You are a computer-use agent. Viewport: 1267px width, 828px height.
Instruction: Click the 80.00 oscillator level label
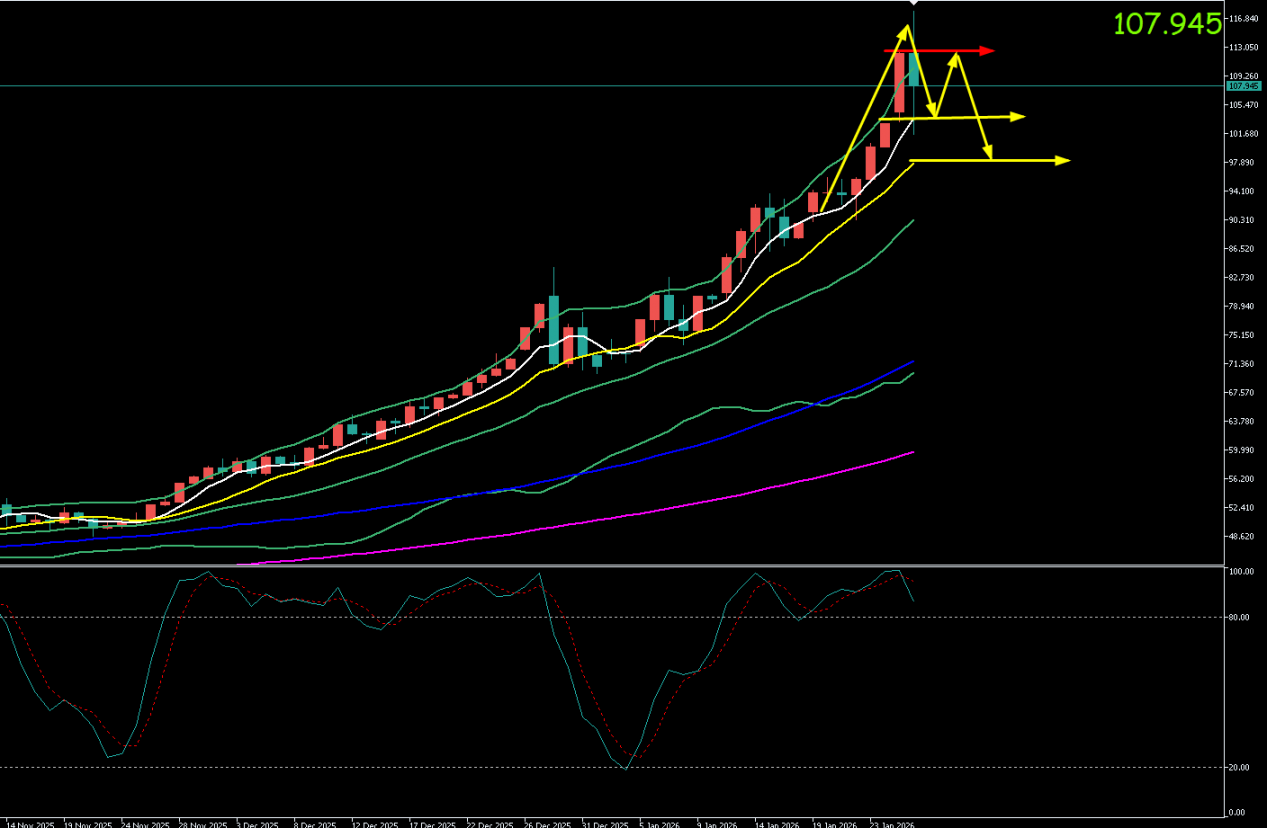click(1240, 617)
